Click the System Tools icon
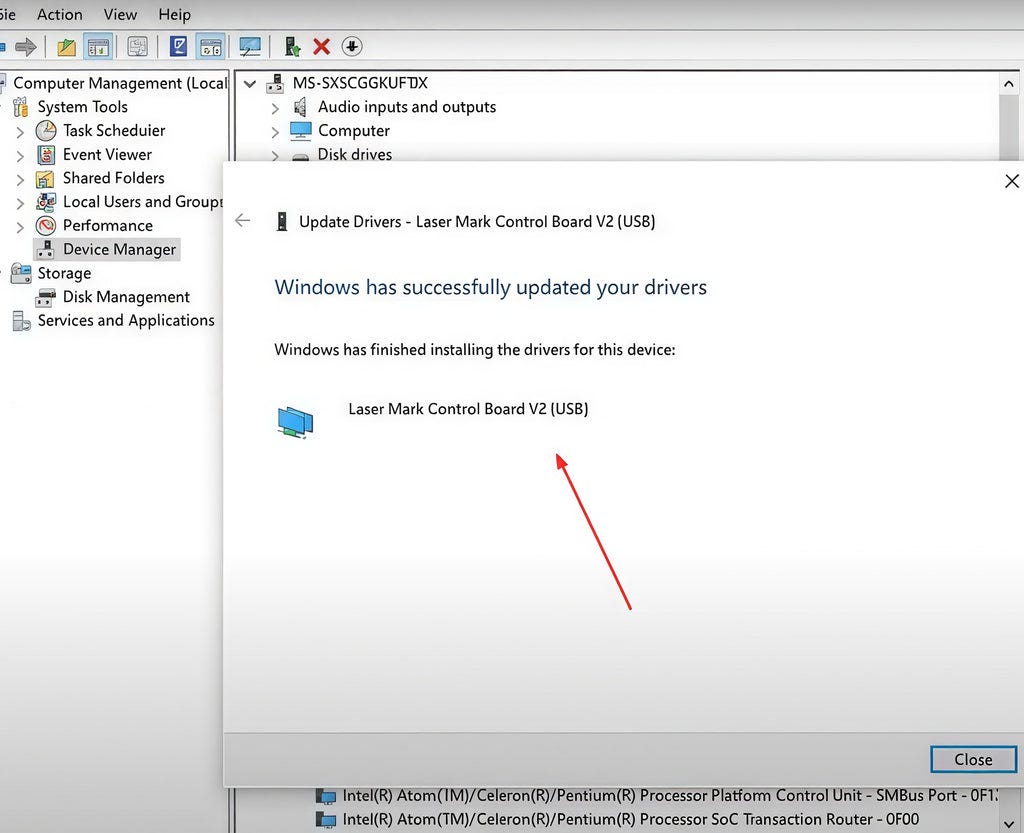Image resolution: width=1024 pixels, height=833 pixels. pyautogui.click(x=21, y=107)
